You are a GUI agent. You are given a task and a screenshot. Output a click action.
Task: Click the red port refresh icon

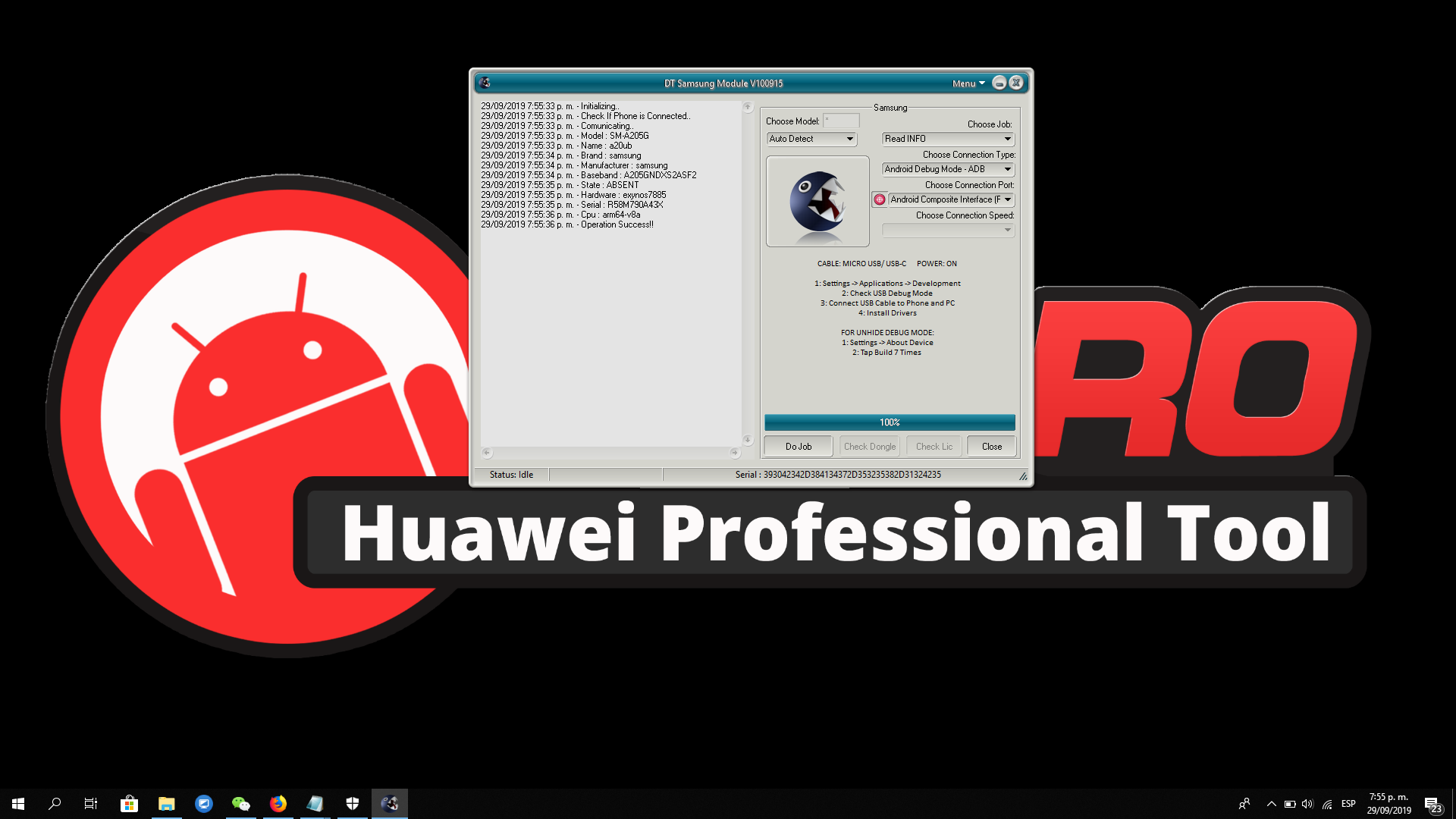click(880, 199)
